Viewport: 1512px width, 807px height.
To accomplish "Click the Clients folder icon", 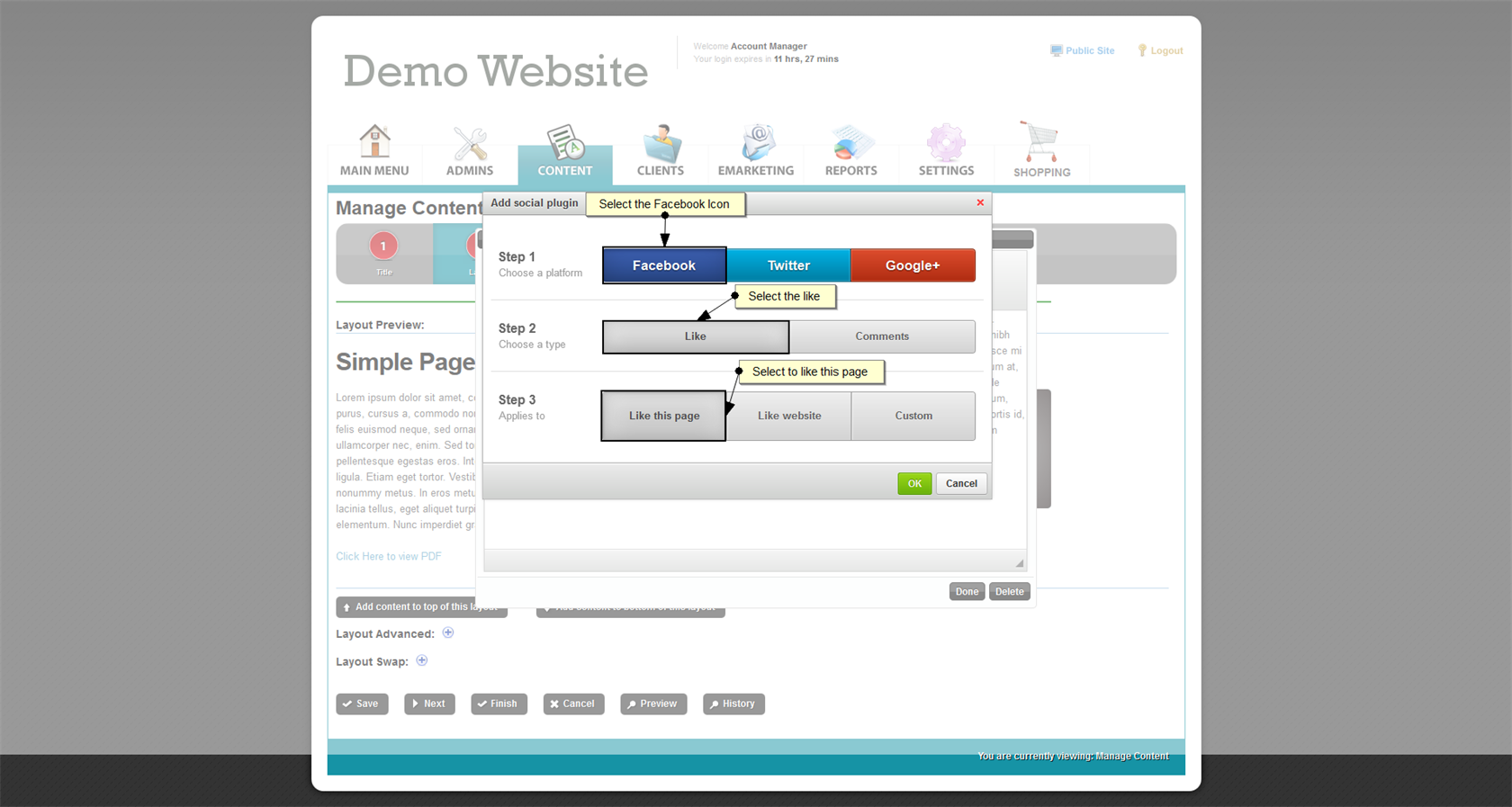I will pyautogui.click(x=661, y=144).
